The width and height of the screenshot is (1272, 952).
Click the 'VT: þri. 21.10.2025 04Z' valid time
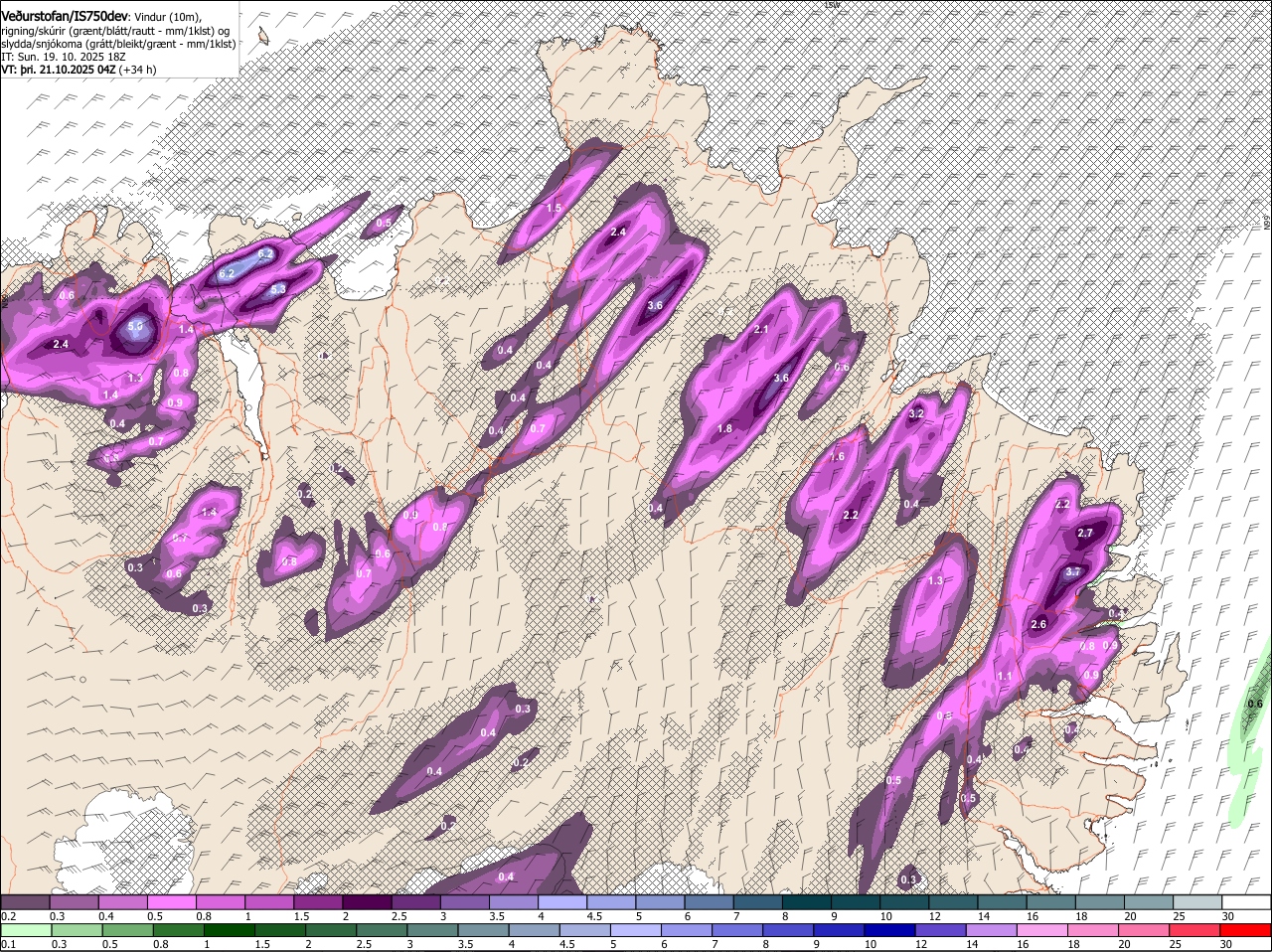59,70
